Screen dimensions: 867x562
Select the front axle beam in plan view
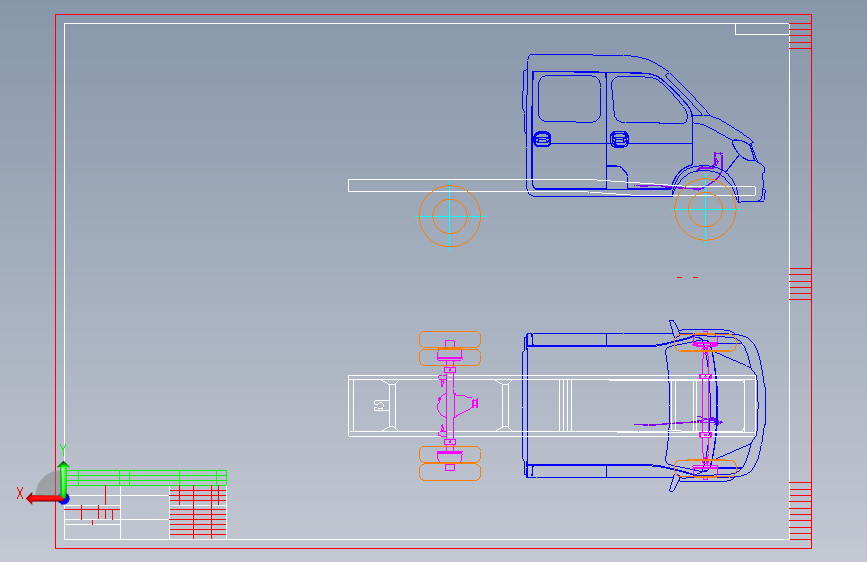(706, 407)
